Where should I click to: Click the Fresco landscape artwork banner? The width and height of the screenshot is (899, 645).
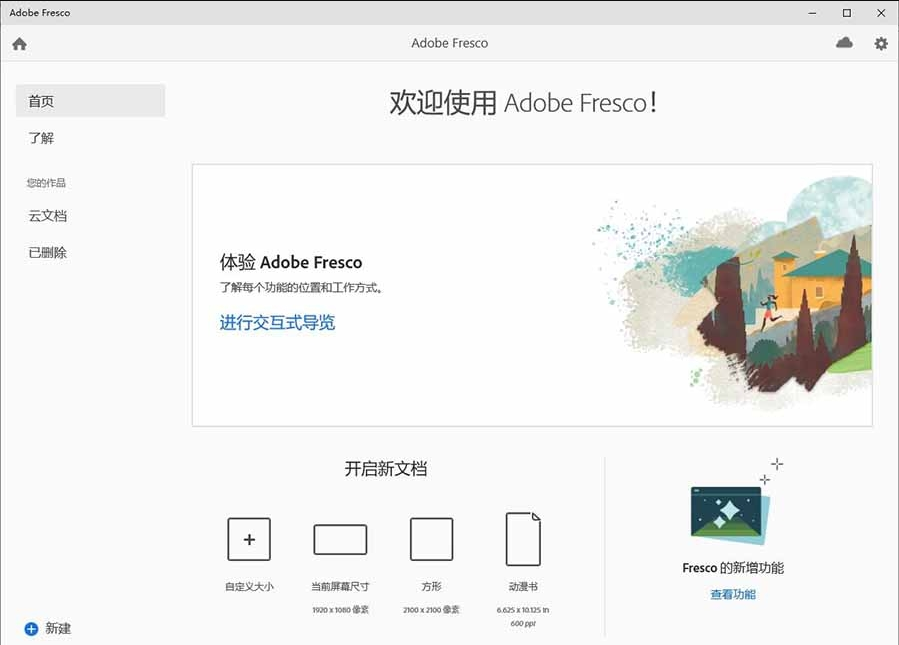733,292
